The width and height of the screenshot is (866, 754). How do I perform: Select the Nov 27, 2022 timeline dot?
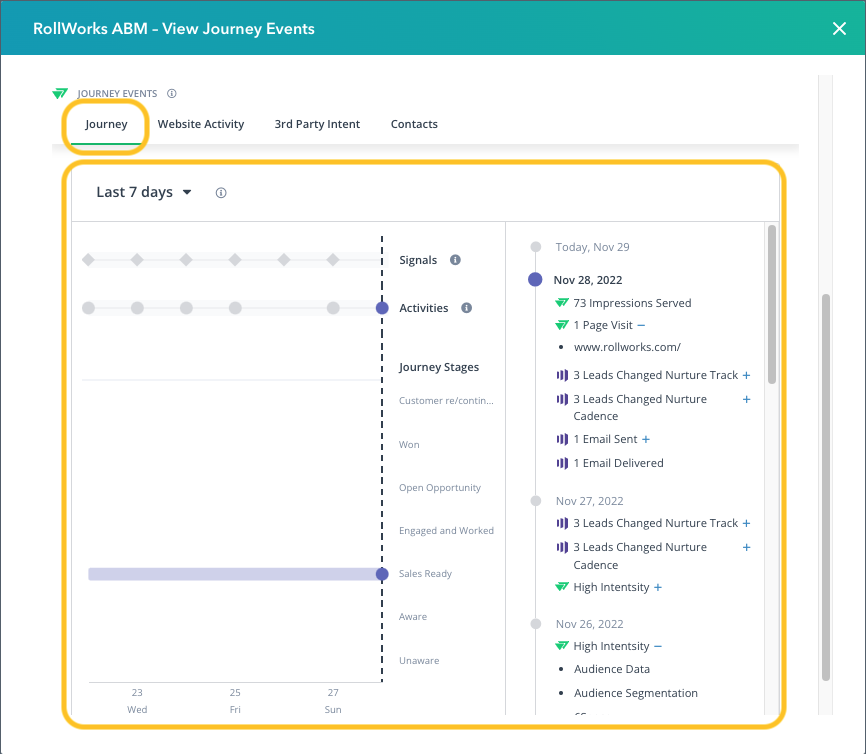pyautogui.click(x=536, y=501)
